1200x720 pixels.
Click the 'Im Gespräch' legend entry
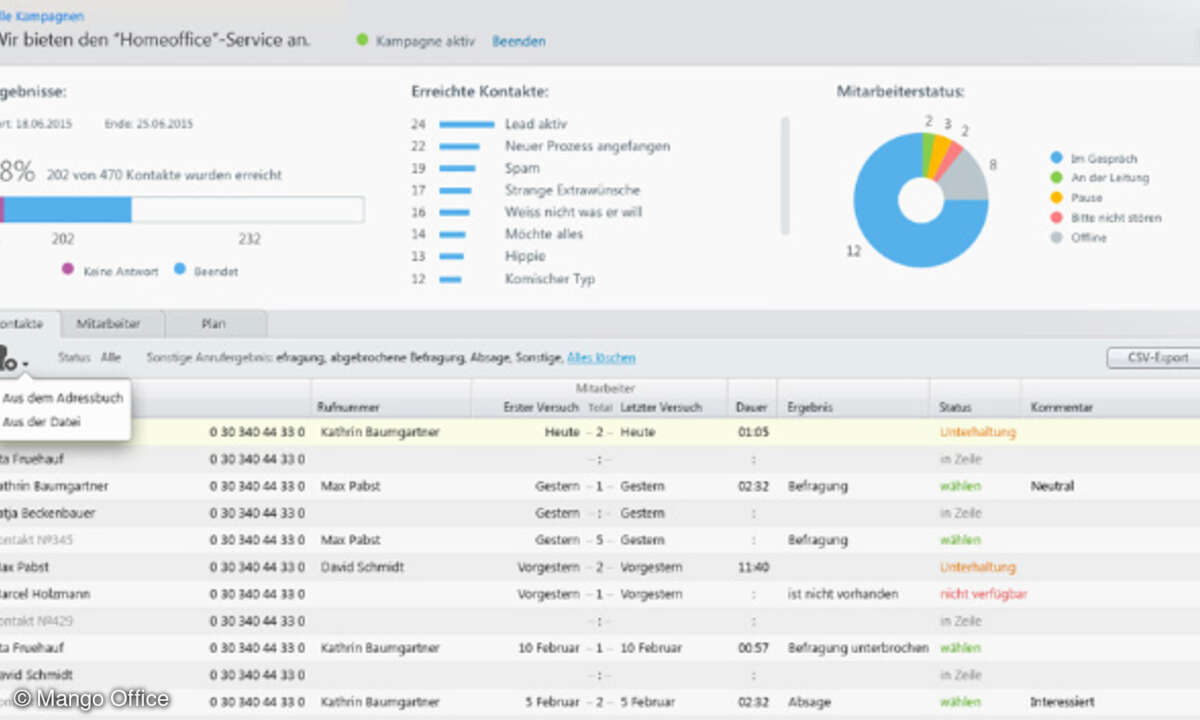[1093, 158]
